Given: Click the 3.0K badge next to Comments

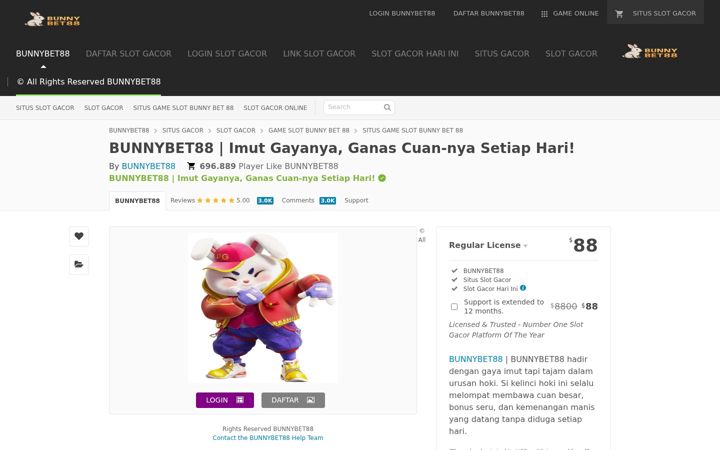Looking at the screenshot, I should click(x=327, y=201).
